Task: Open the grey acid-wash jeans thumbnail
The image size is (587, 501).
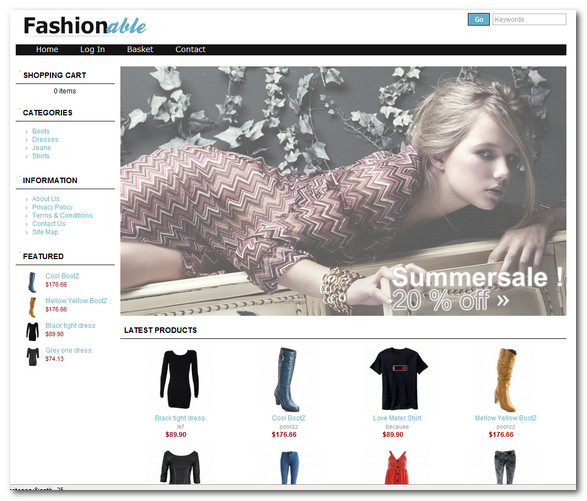Action: (505, 467)
